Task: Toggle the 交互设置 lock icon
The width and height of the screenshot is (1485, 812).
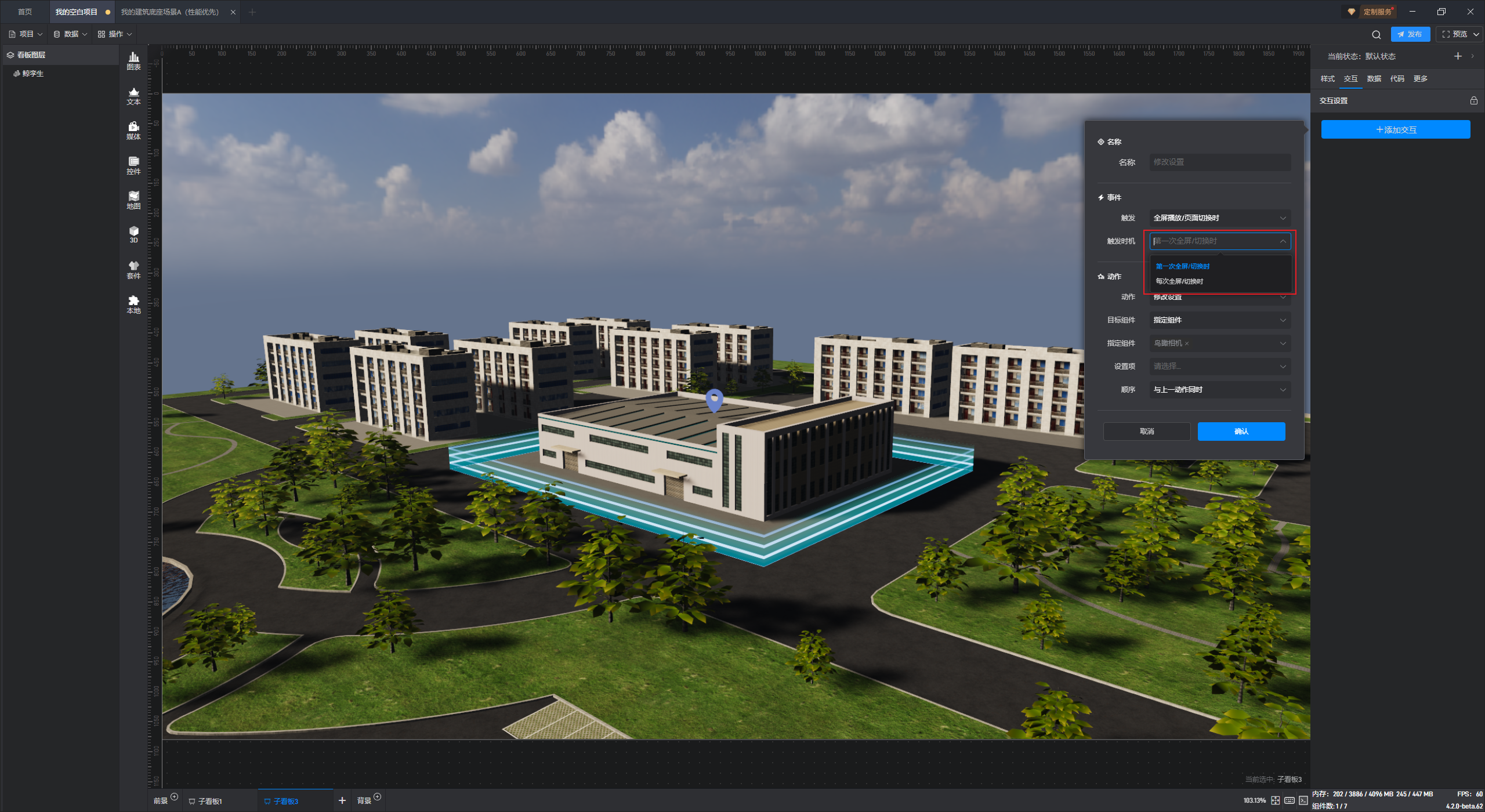Action: 1473,100
